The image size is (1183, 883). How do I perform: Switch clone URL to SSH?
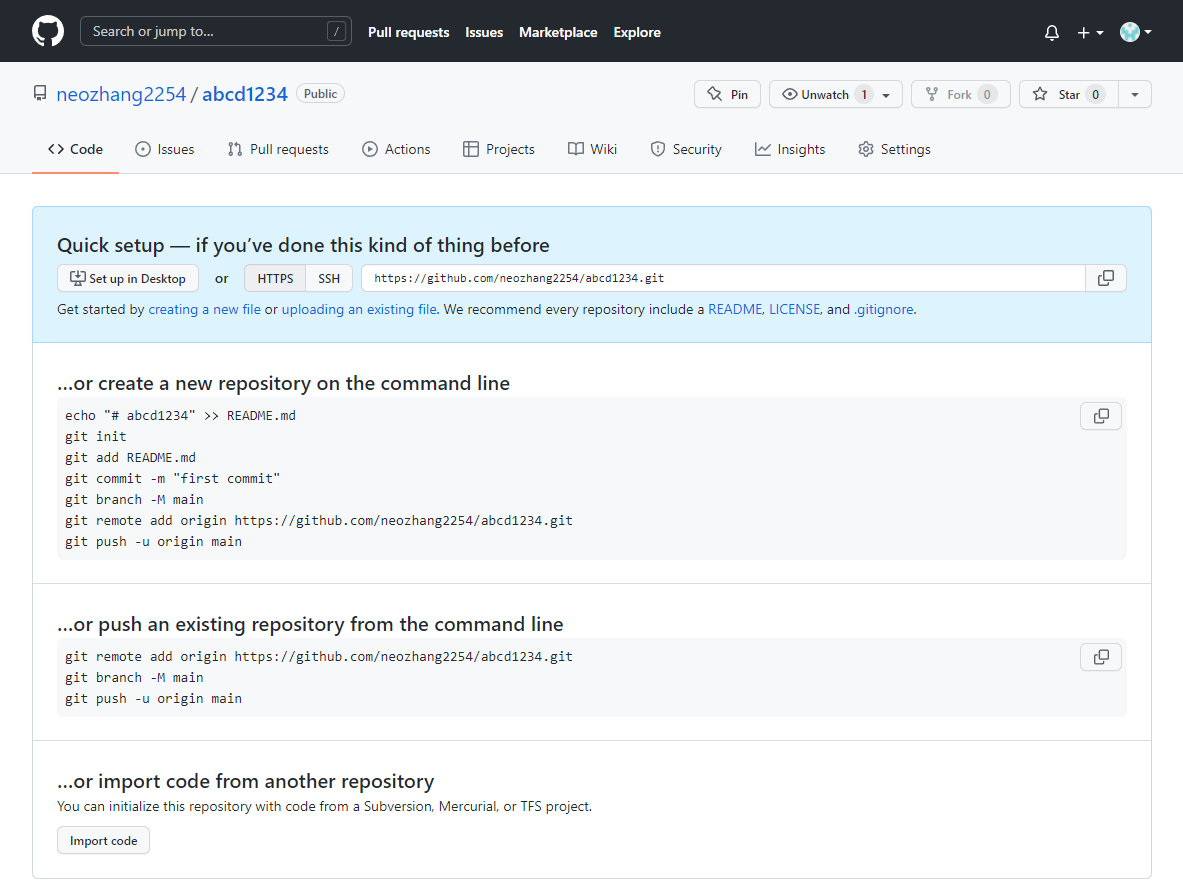[329, 279]
